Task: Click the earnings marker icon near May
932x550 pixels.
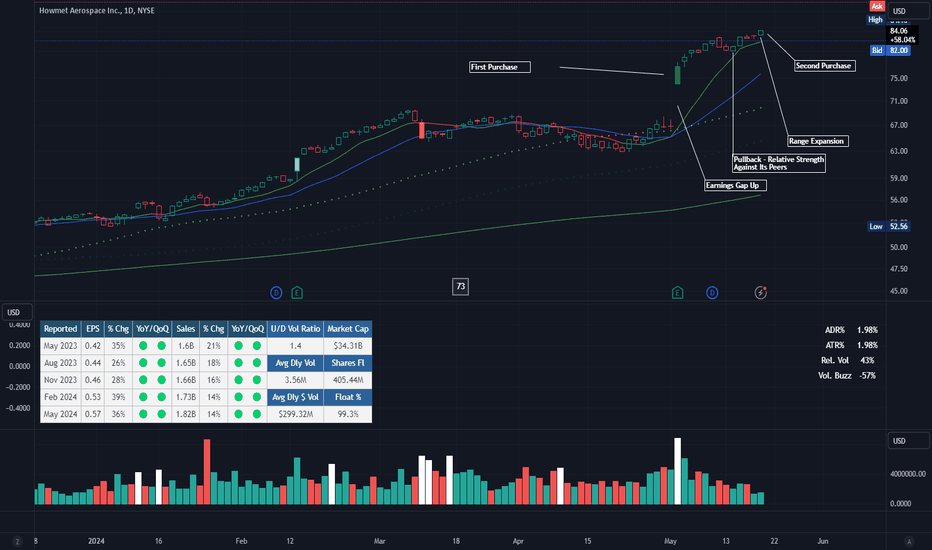Action: pos(677,293)
